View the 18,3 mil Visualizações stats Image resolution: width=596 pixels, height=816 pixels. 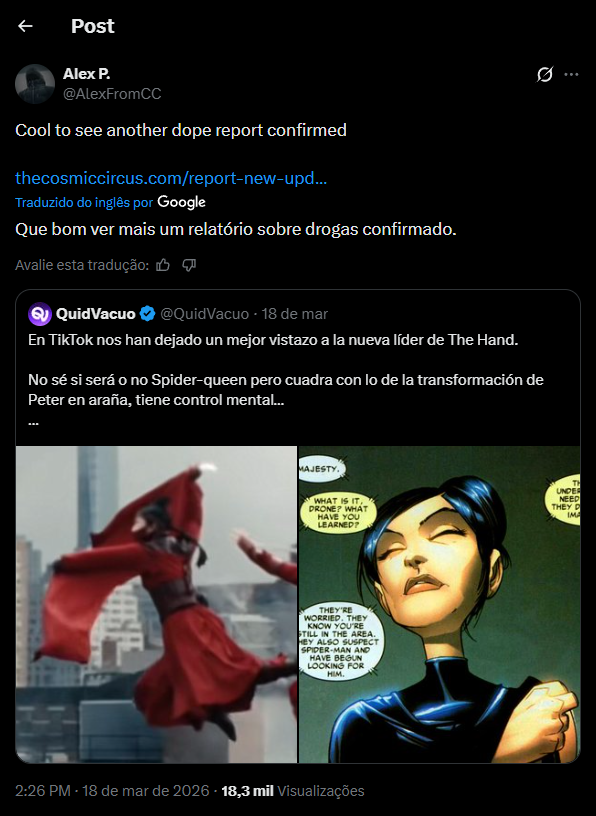click(x=293, y=791)
